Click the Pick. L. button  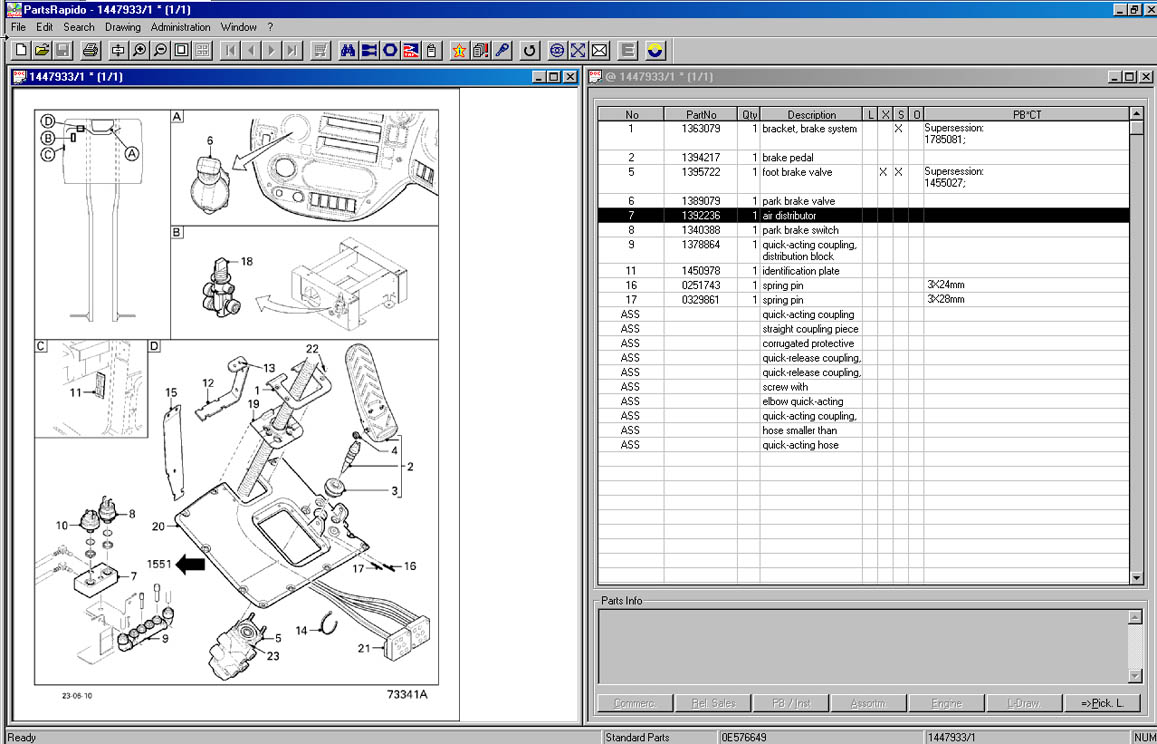pos(1102,703)
